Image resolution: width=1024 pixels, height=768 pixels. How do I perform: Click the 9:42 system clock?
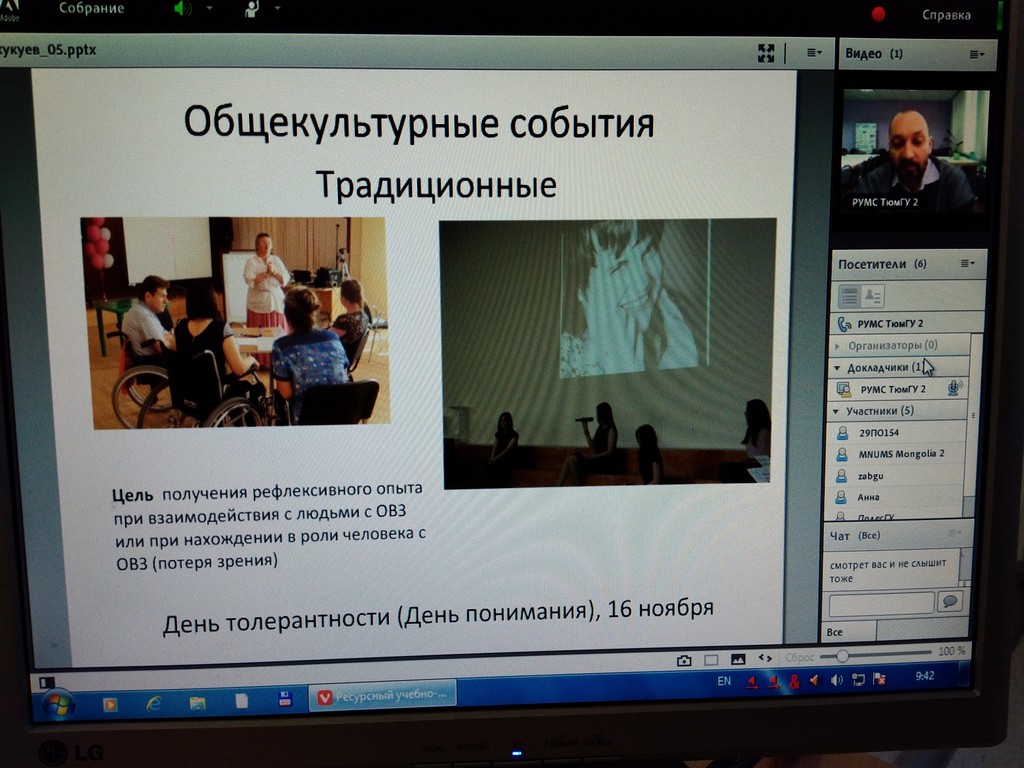coord(924,676)
